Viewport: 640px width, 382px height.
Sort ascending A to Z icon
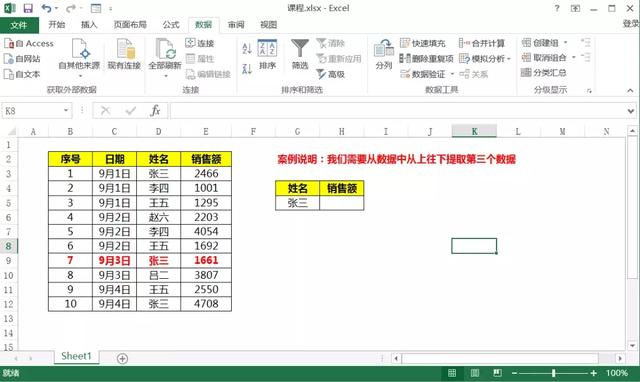[247, 48]
